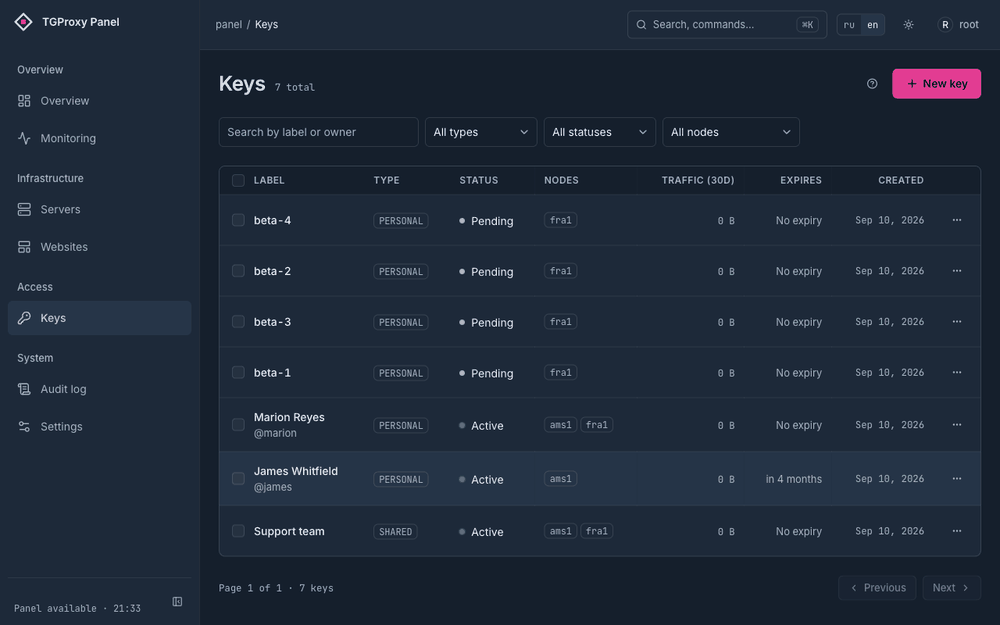Click the New key button
The height and width of the screenshot is (625, 1000).
pyautogui.click(x=936, y=84)
